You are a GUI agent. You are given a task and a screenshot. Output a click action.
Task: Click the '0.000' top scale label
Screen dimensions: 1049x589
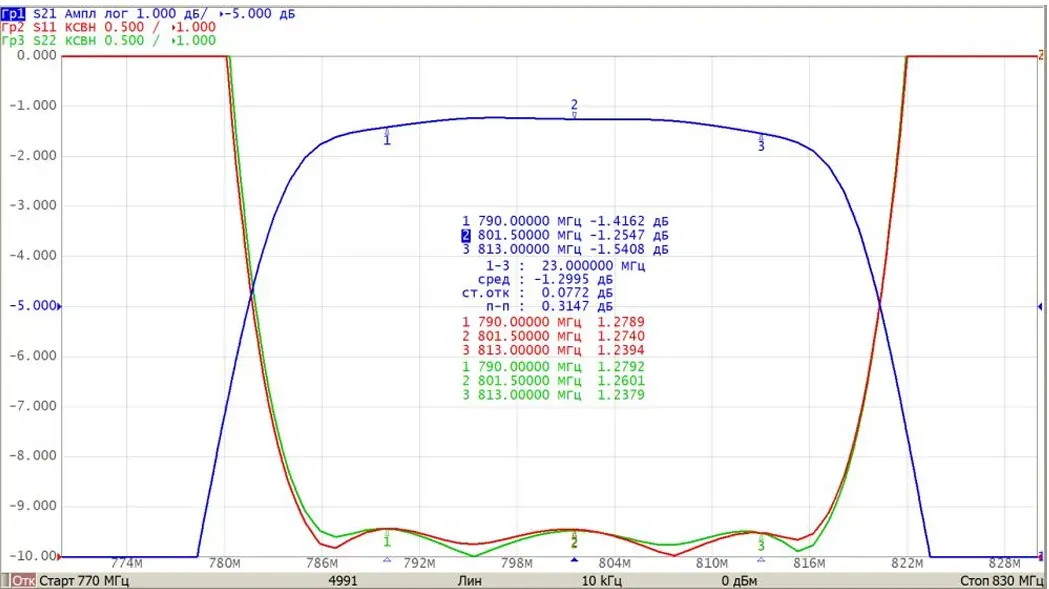pos(36,56)
